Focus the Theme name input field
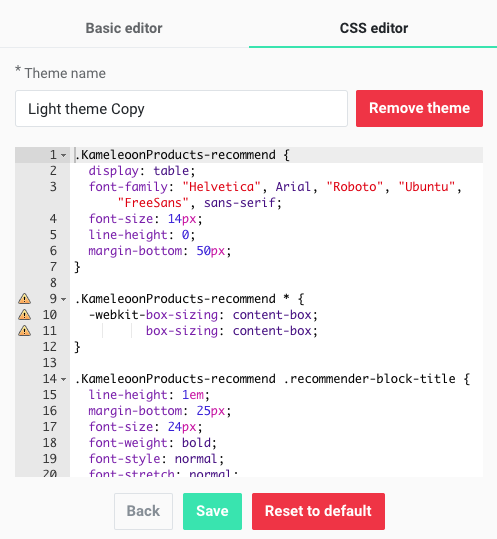The width and height of the screenshot is (497, 539). tap(181, 109)
